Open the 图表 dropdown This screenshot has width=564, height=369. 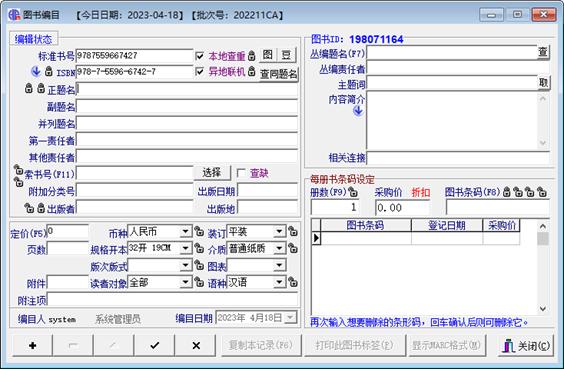(x=279, y=265)
